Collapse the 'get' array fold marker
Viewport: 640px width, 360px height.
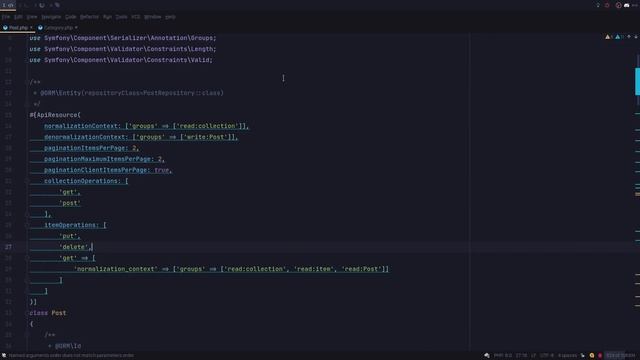tap(27, 258)
